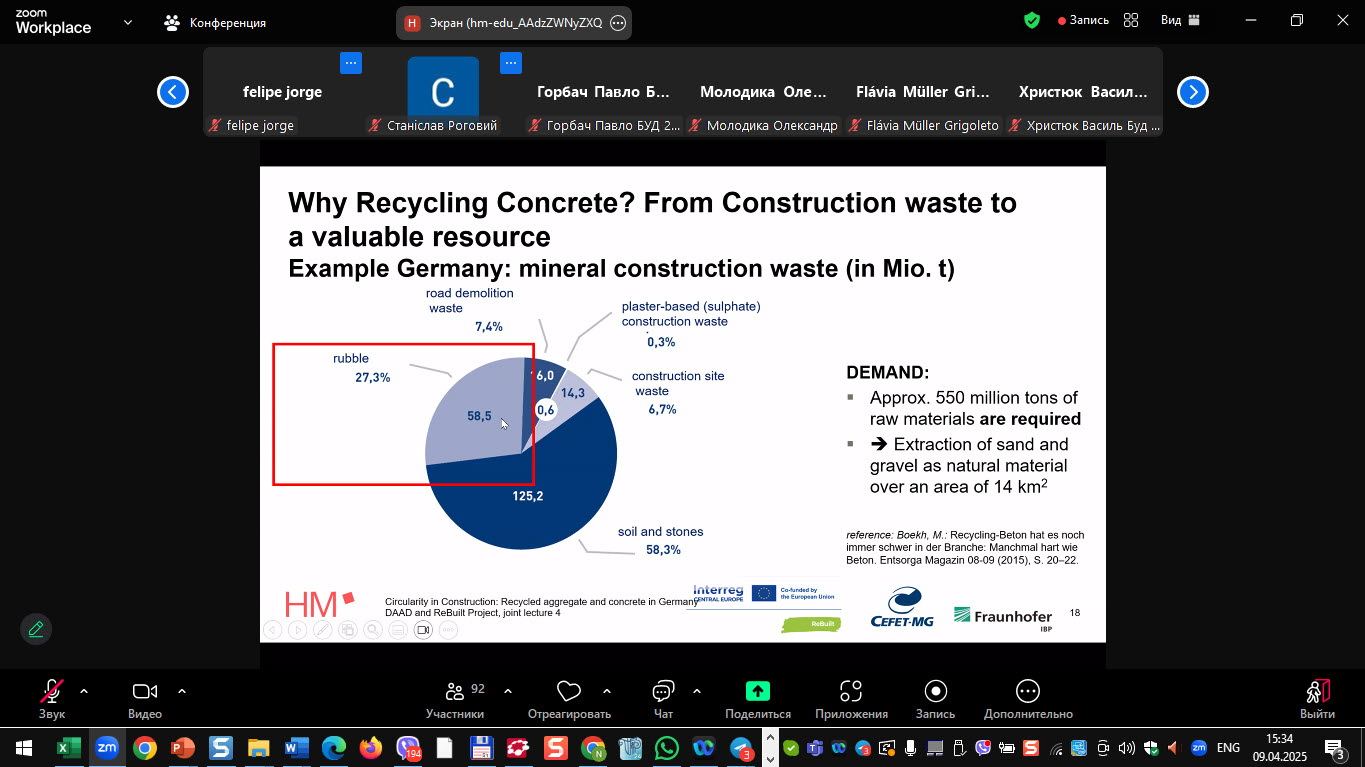Screen dimensions: 1365x767
Task: Select Станіслав Роговий's participant tile
Action: (443, 92)
